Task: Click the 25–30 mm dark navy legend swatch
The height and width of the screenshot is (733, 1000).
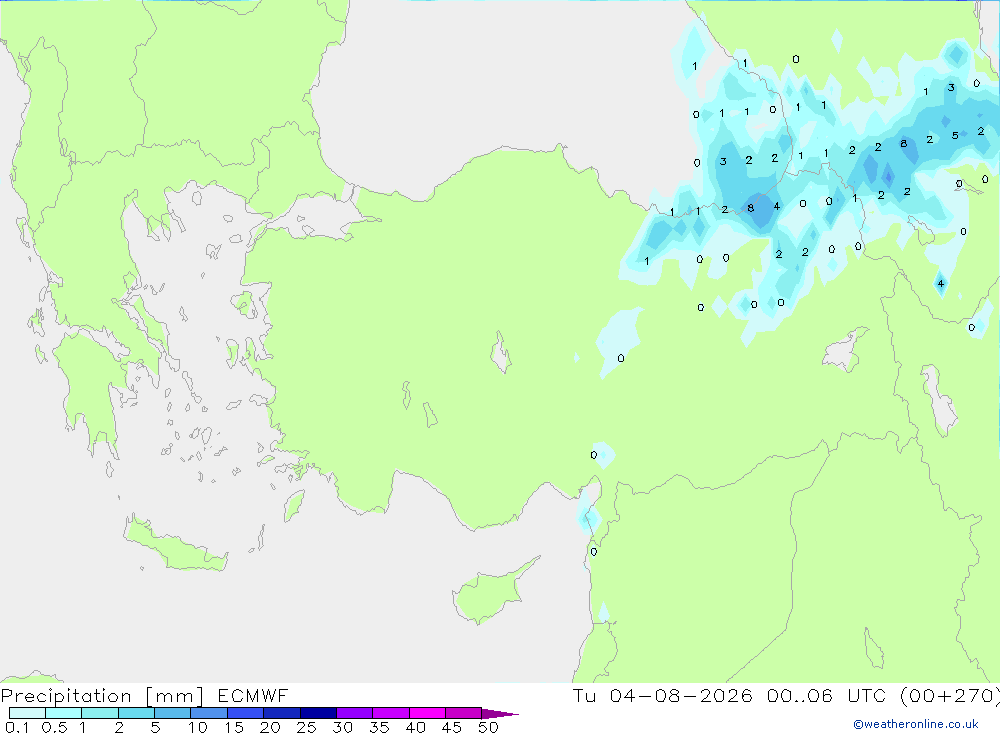Action: click(x=318, y=713)
